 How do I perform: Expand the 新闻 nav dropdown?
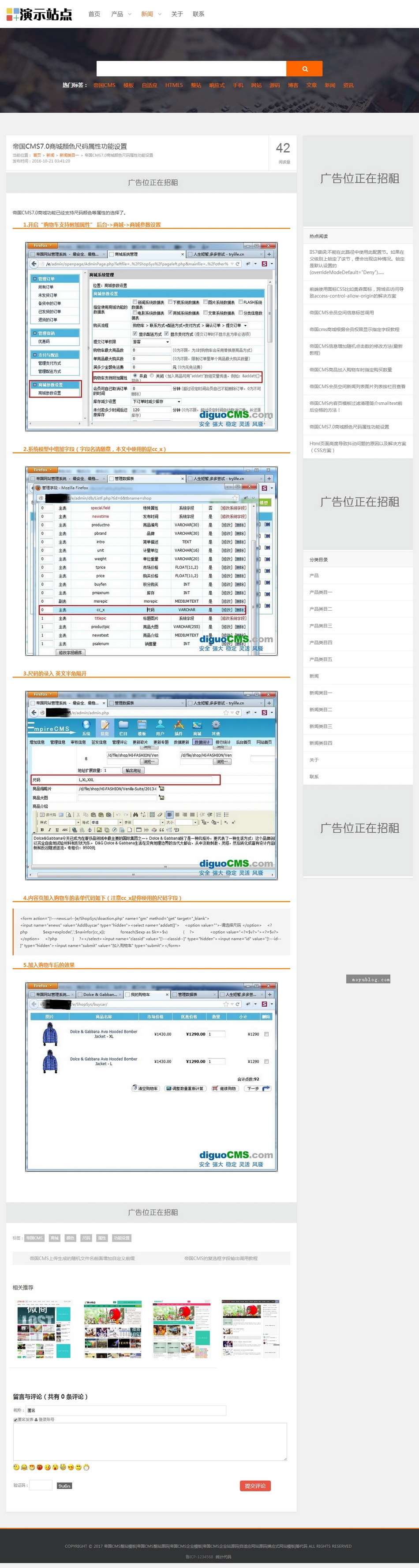(151, 14)
